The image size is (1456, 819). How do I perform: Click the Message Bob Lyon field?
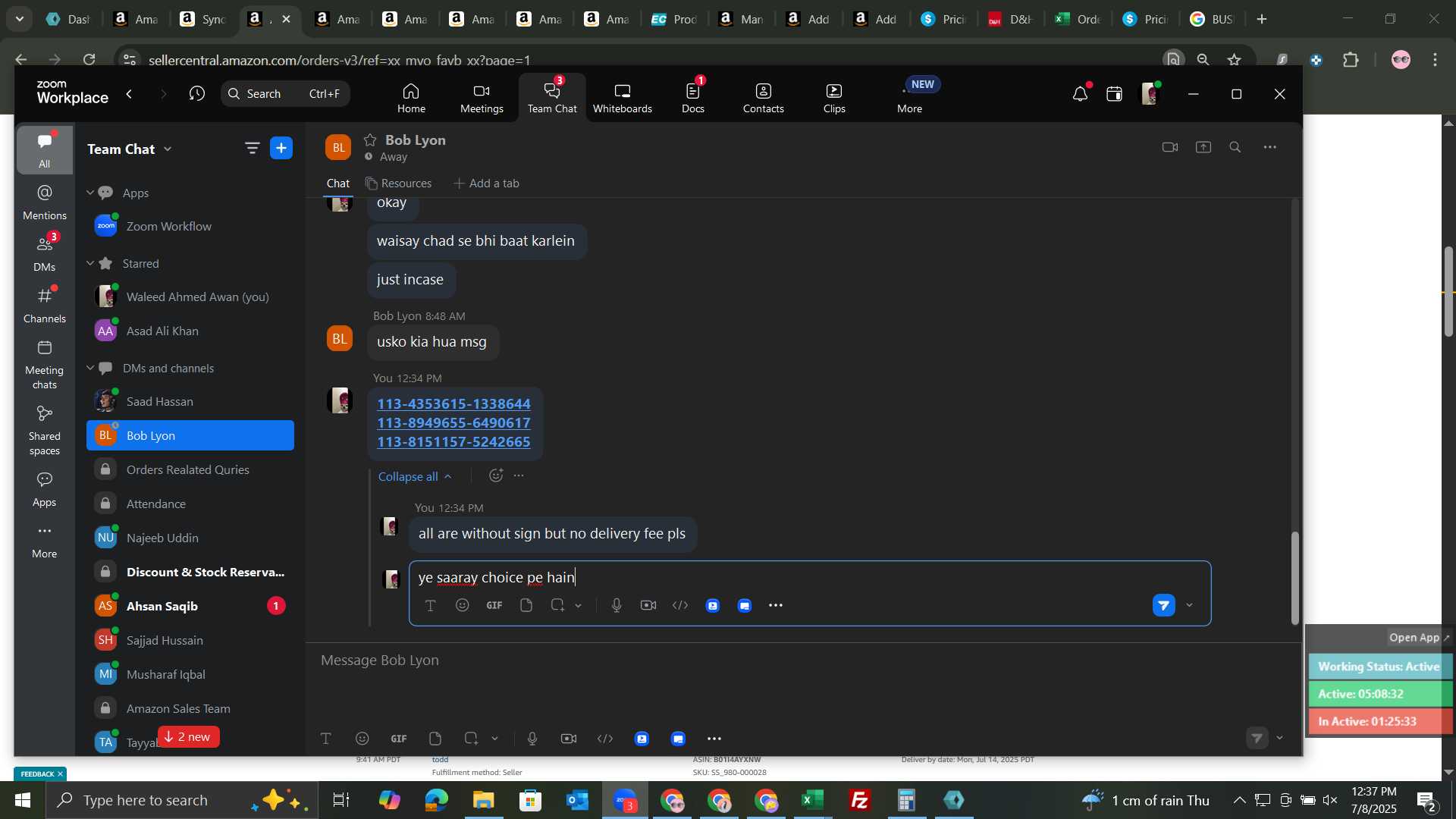point(803,661)
